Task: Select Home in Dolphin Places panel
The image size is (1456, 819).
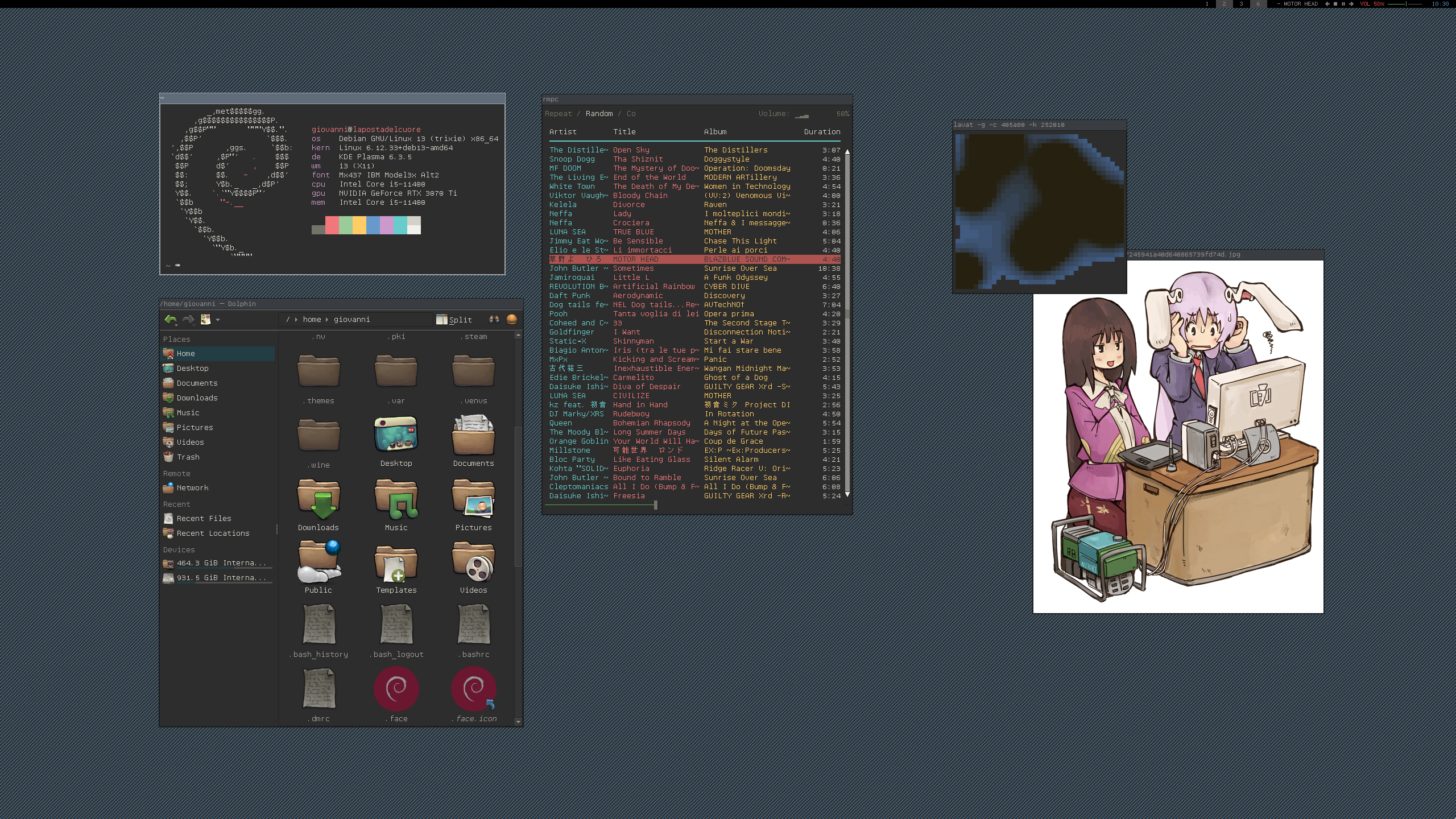Action: point(218,354)
